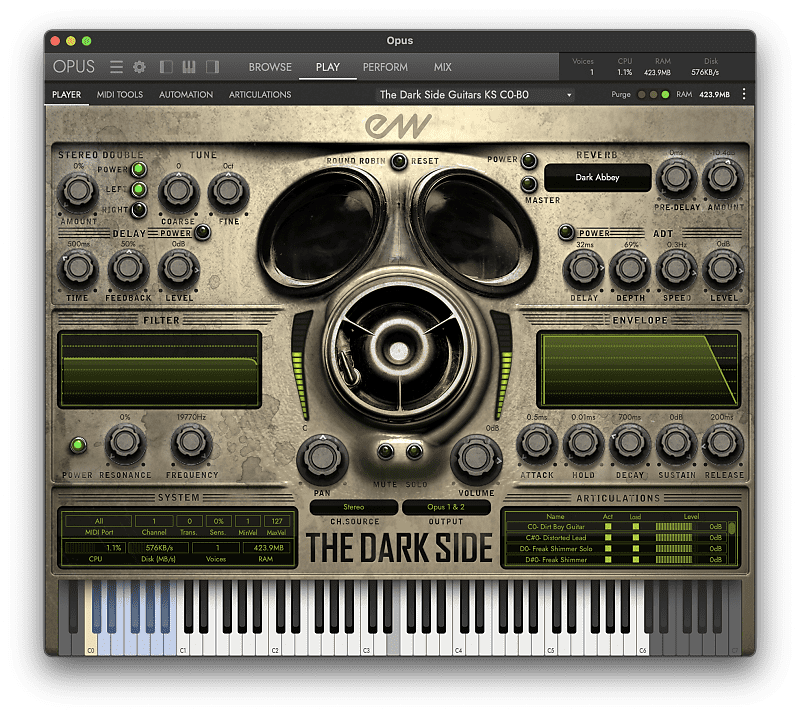
Task: Open the Opus 1 & 2 output selector
Action: coord(448,507)
